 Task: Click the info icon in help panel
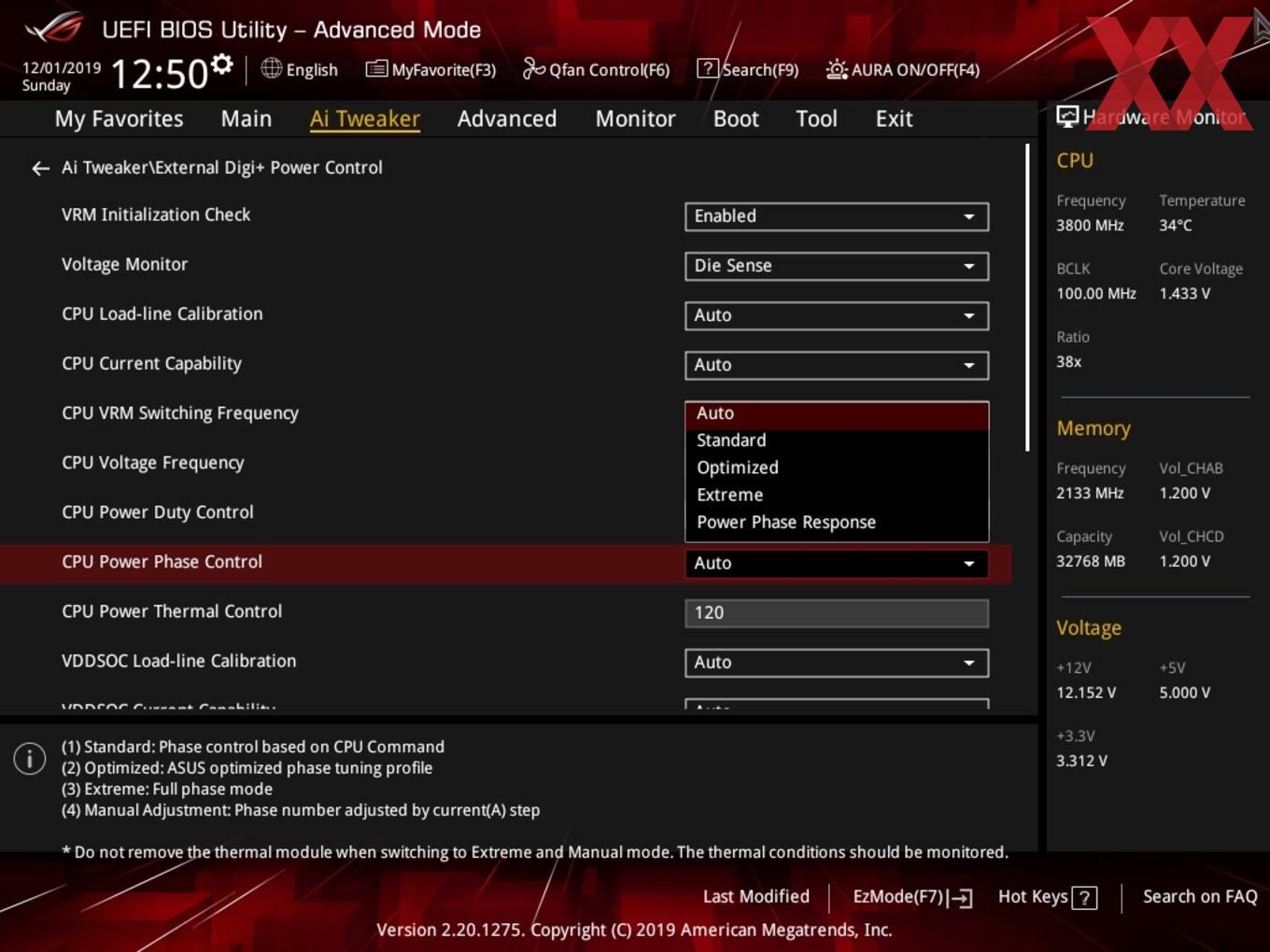[x=30, y=758]
